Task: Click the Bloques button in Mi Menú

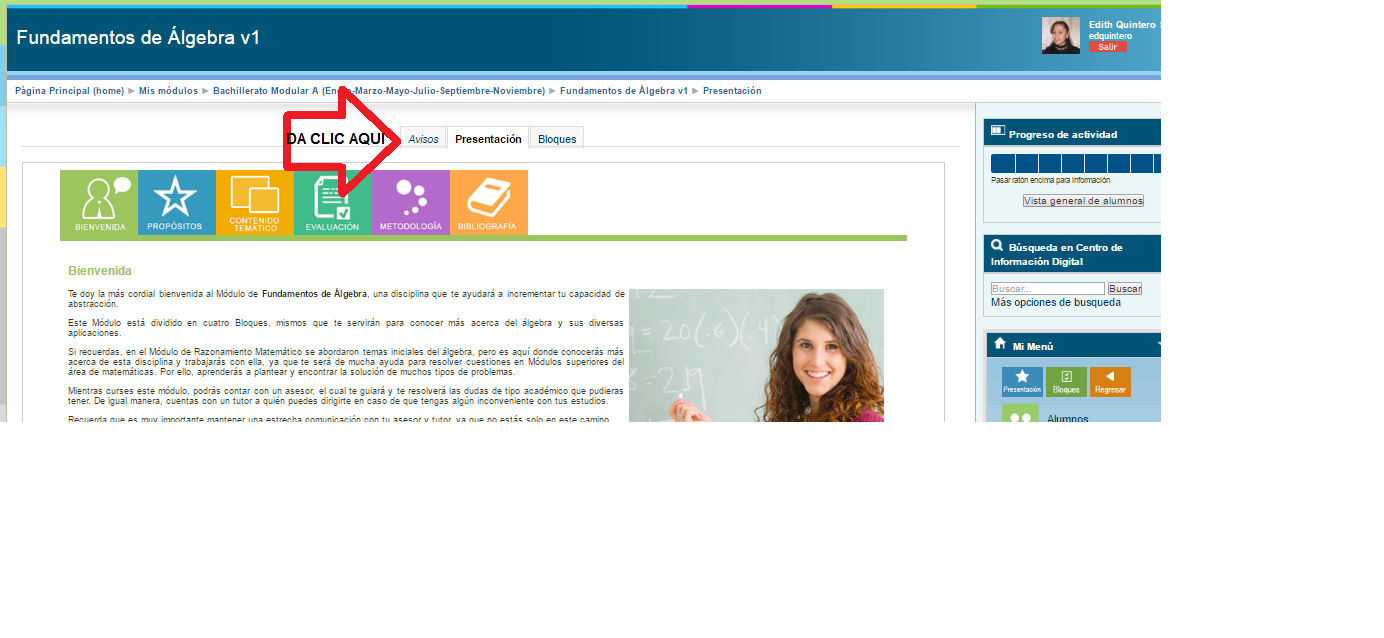Action: [1066, 381]
